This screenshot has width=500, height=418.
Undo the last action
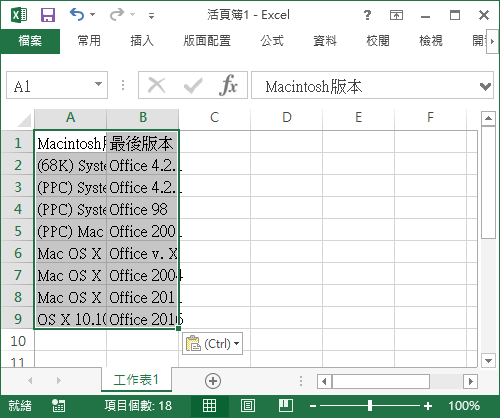(77, 15)
